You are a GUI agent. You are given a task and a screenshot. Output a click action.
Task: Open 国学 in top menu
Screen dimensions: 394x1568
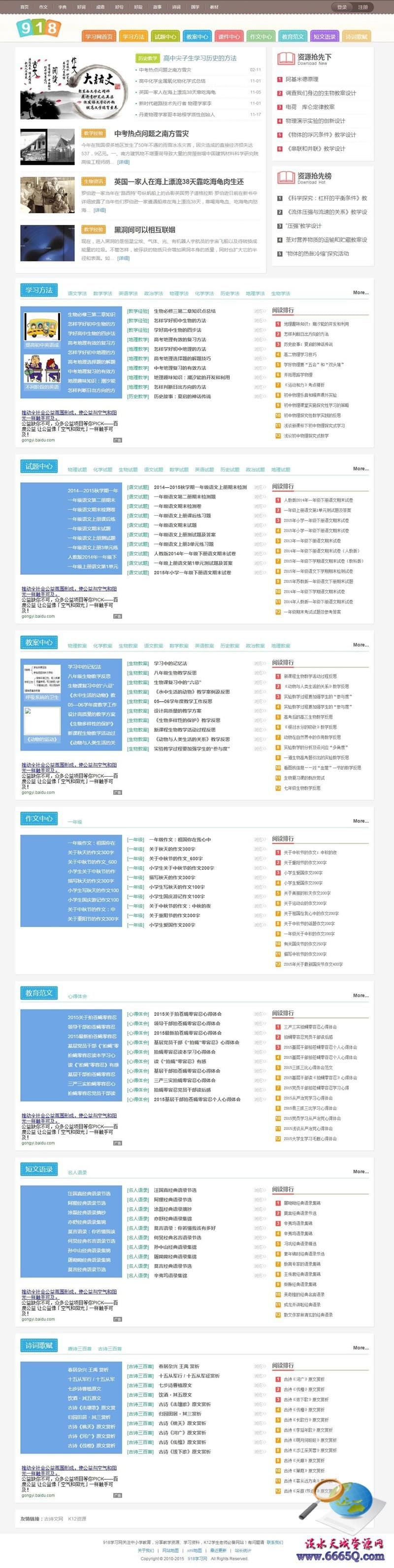195,7
